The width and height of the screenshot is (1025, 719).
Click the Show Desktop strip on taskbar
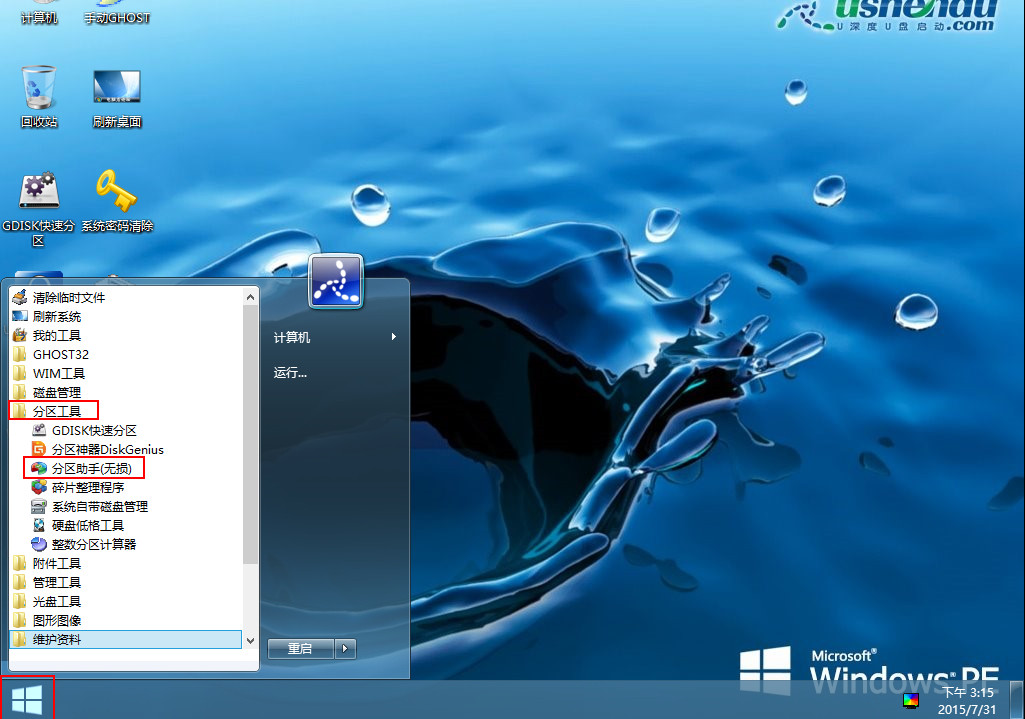1017,699
